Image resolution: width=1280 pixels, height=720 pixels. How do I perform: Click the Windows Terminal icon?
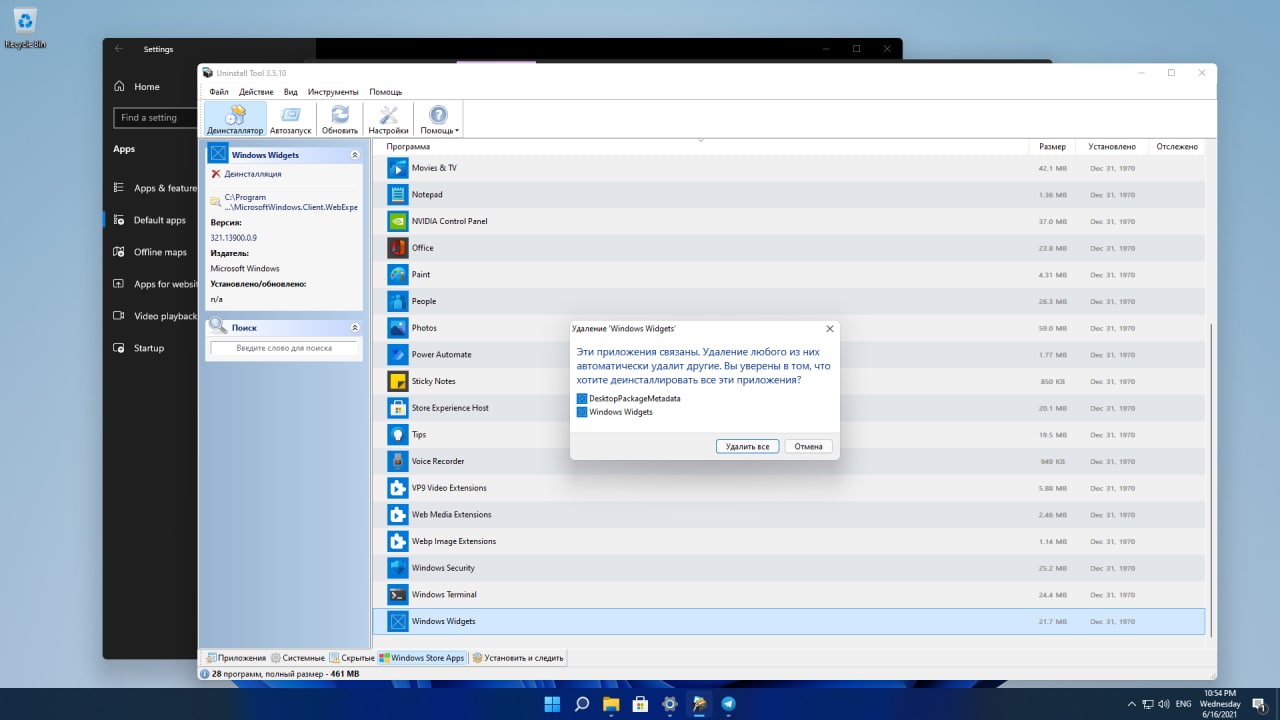(397, 594)
